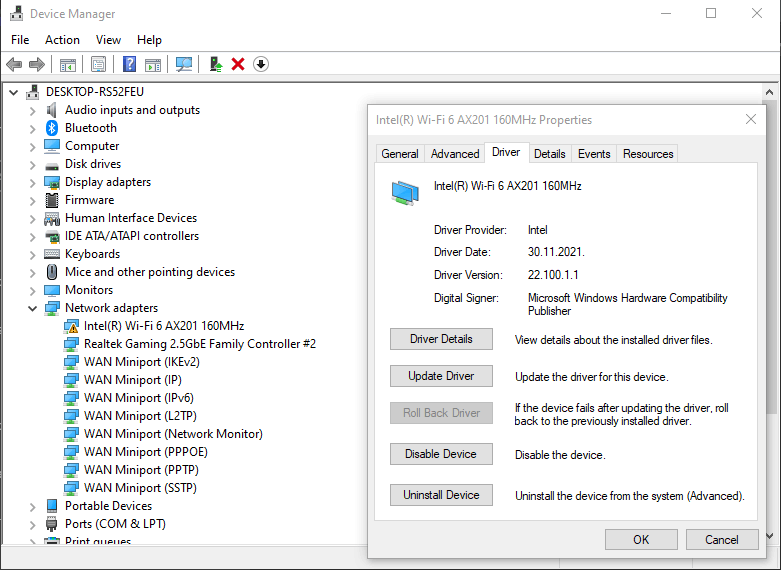
Task: Select Realtek Gaming 2.5GbE Family Controller #2
Action: click(x=200, y=344)
